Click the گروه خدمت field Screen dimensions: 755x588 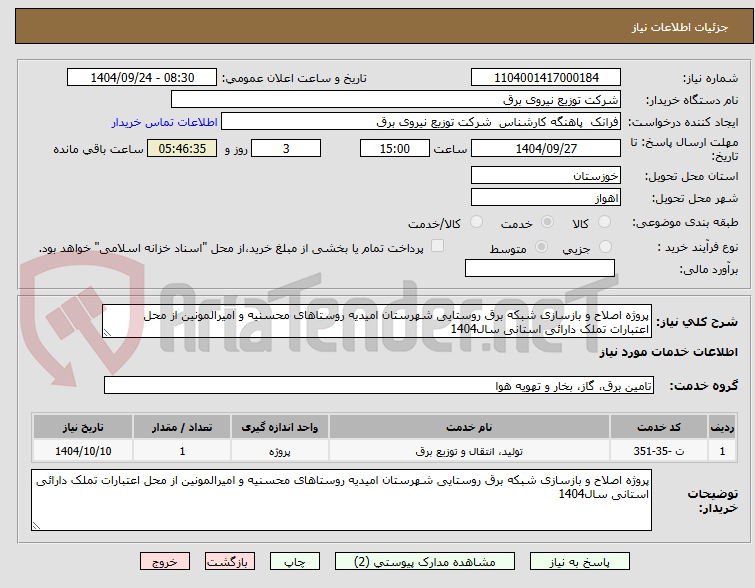379,385
